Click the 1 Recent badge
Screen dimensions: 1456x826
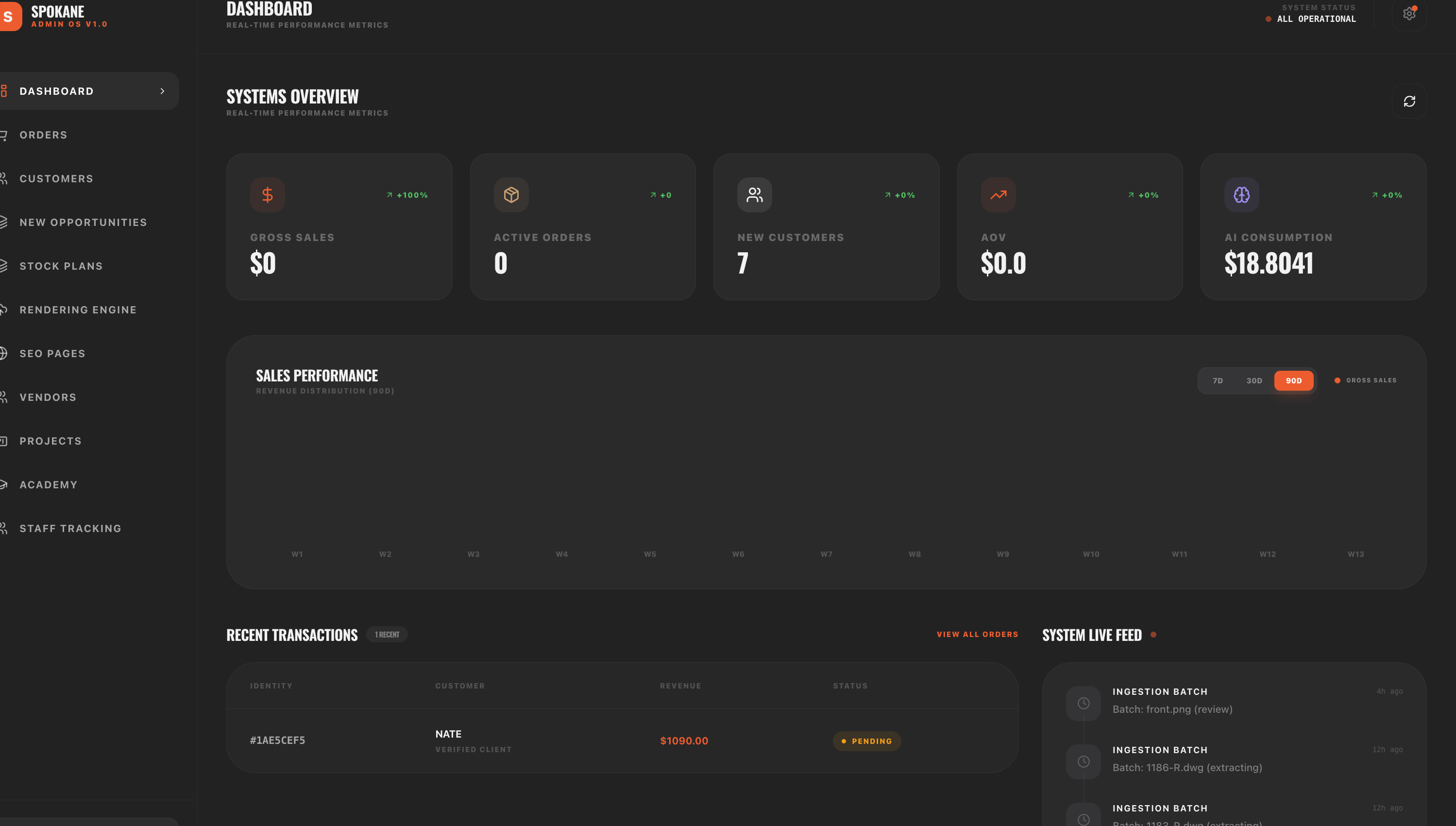(387, 634)
